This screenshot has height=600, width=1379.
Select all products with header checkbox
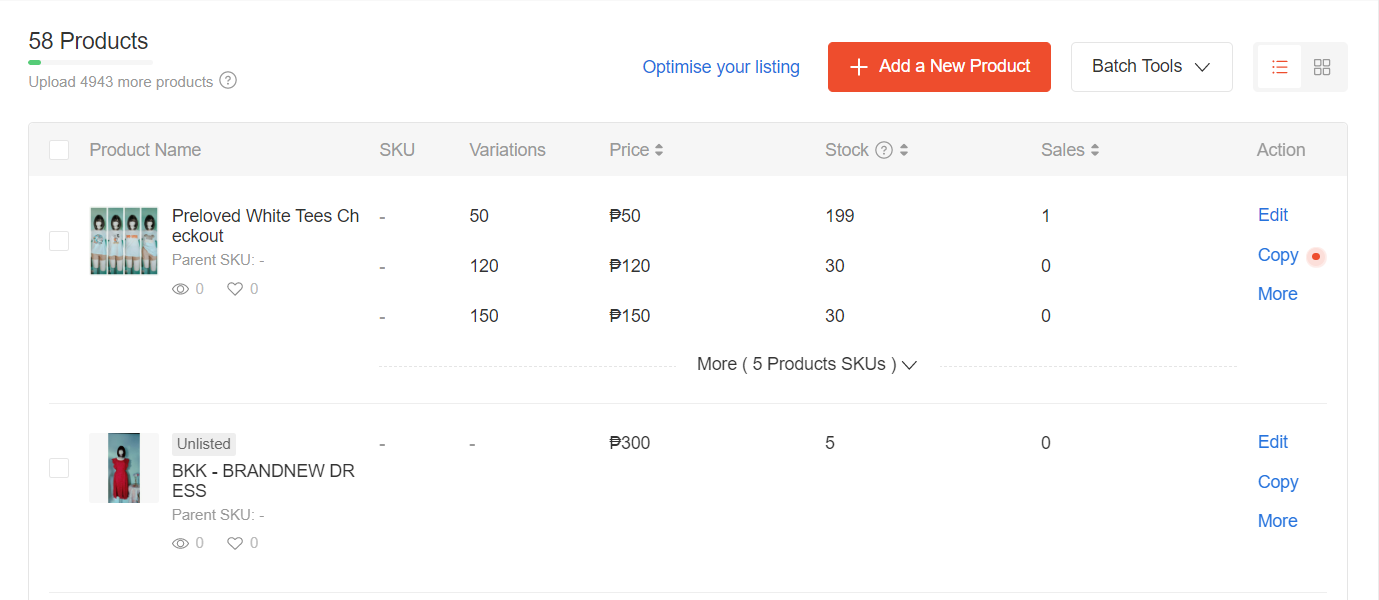59,150
